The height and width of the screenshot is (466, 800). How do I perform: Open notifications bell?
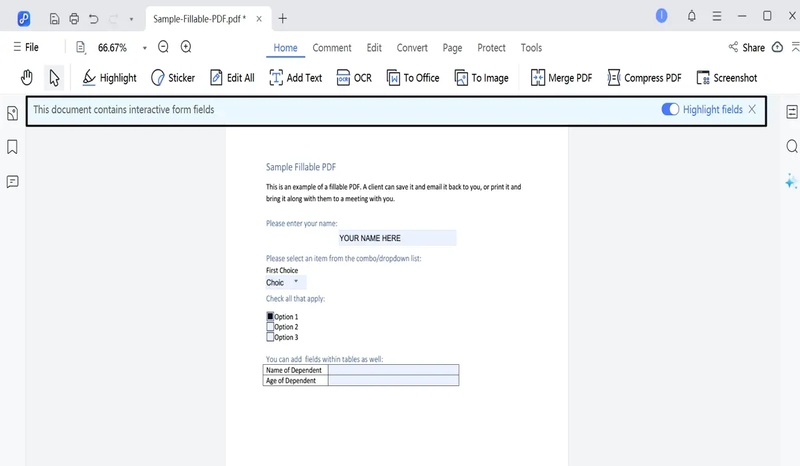tap(691, 16)
